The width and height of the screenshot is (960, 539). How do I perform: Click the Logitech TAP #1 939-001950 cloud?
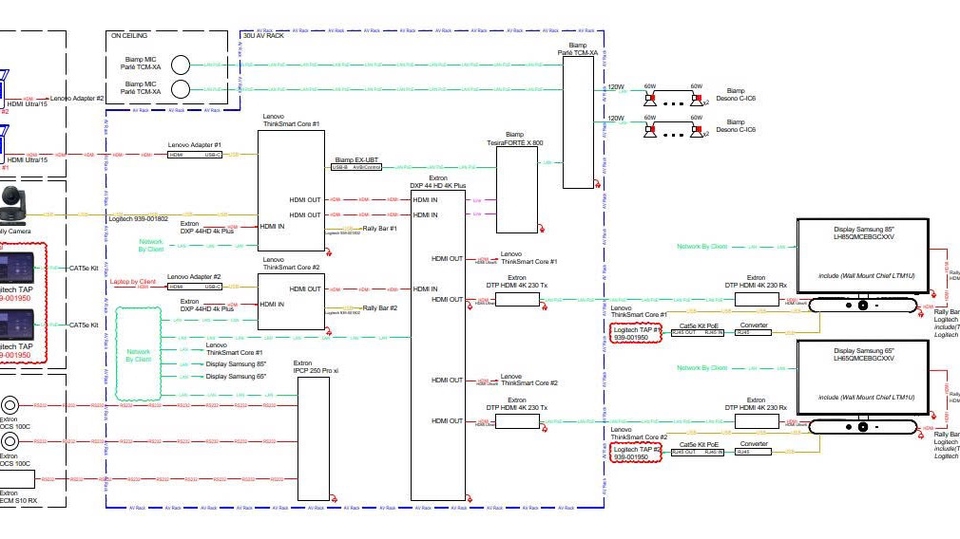[x=636, y=333]
